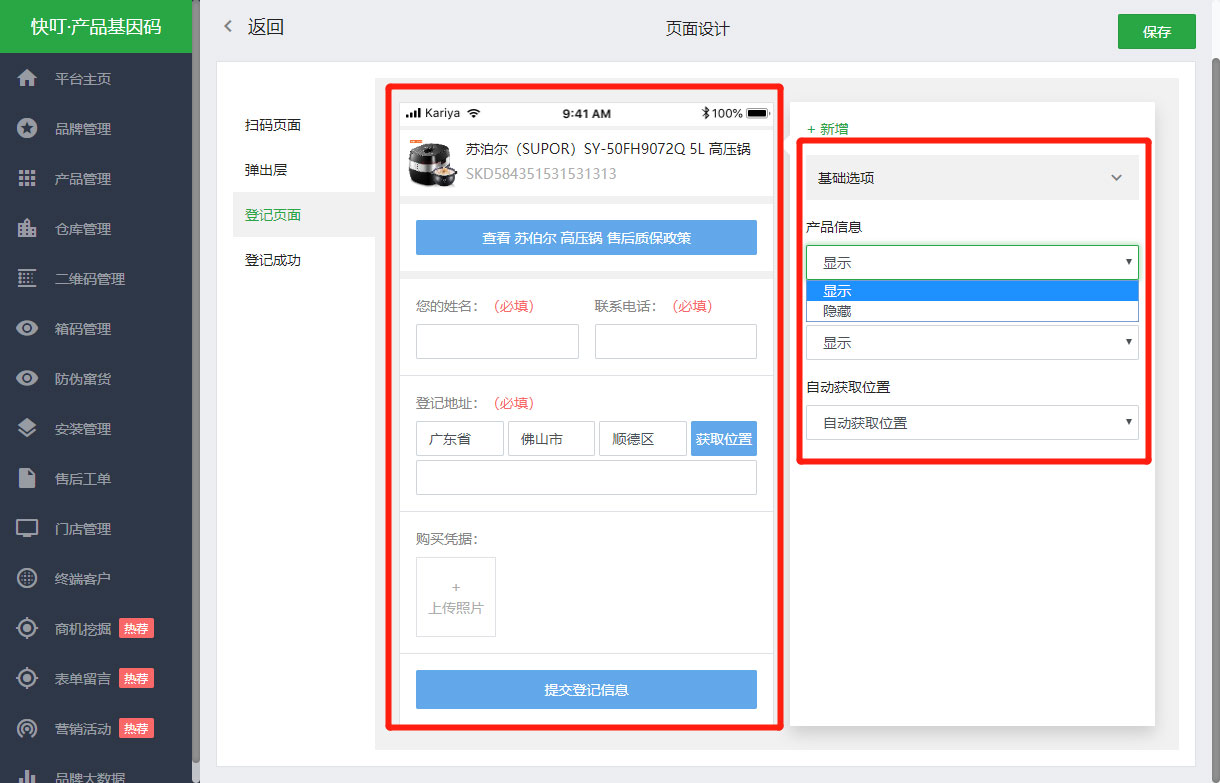This screenshot has width=1220, height=783.
Task: Open the 自动获取位置 dropdown
Action: pyautogui.click(x=972, y=422)
